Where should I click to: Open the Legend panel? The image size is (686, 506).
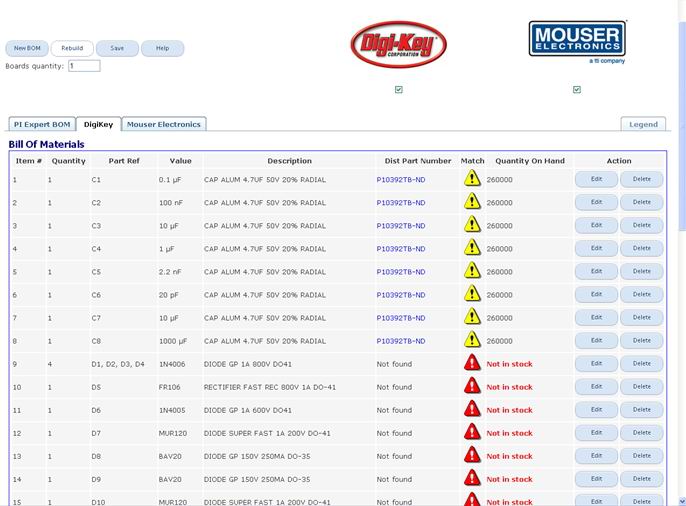(x=643, y=124)
